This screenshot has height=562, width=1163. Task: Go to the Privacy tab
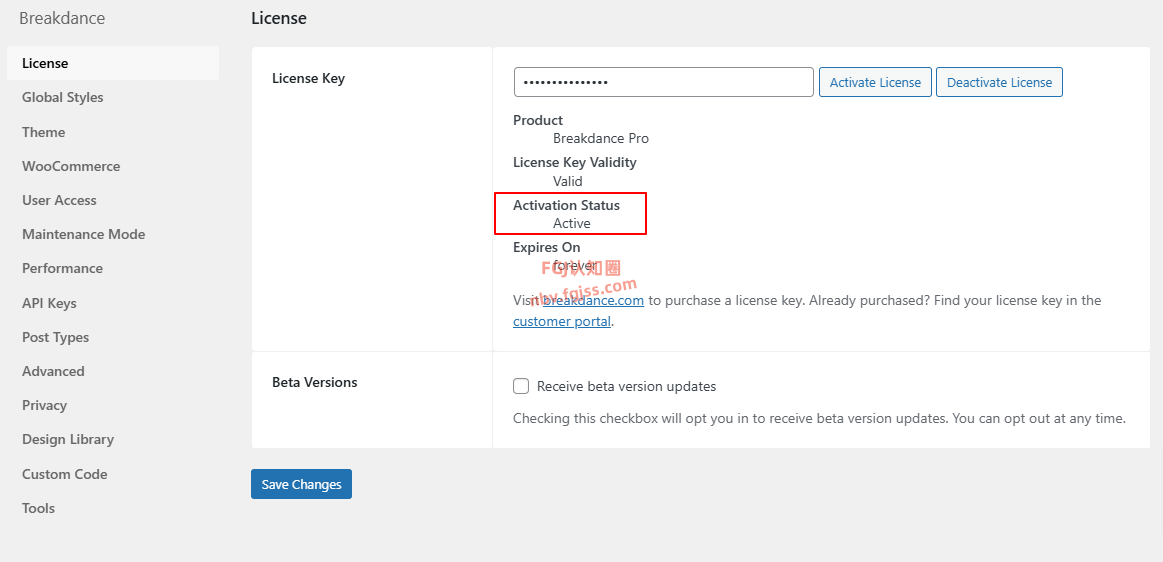45,405
